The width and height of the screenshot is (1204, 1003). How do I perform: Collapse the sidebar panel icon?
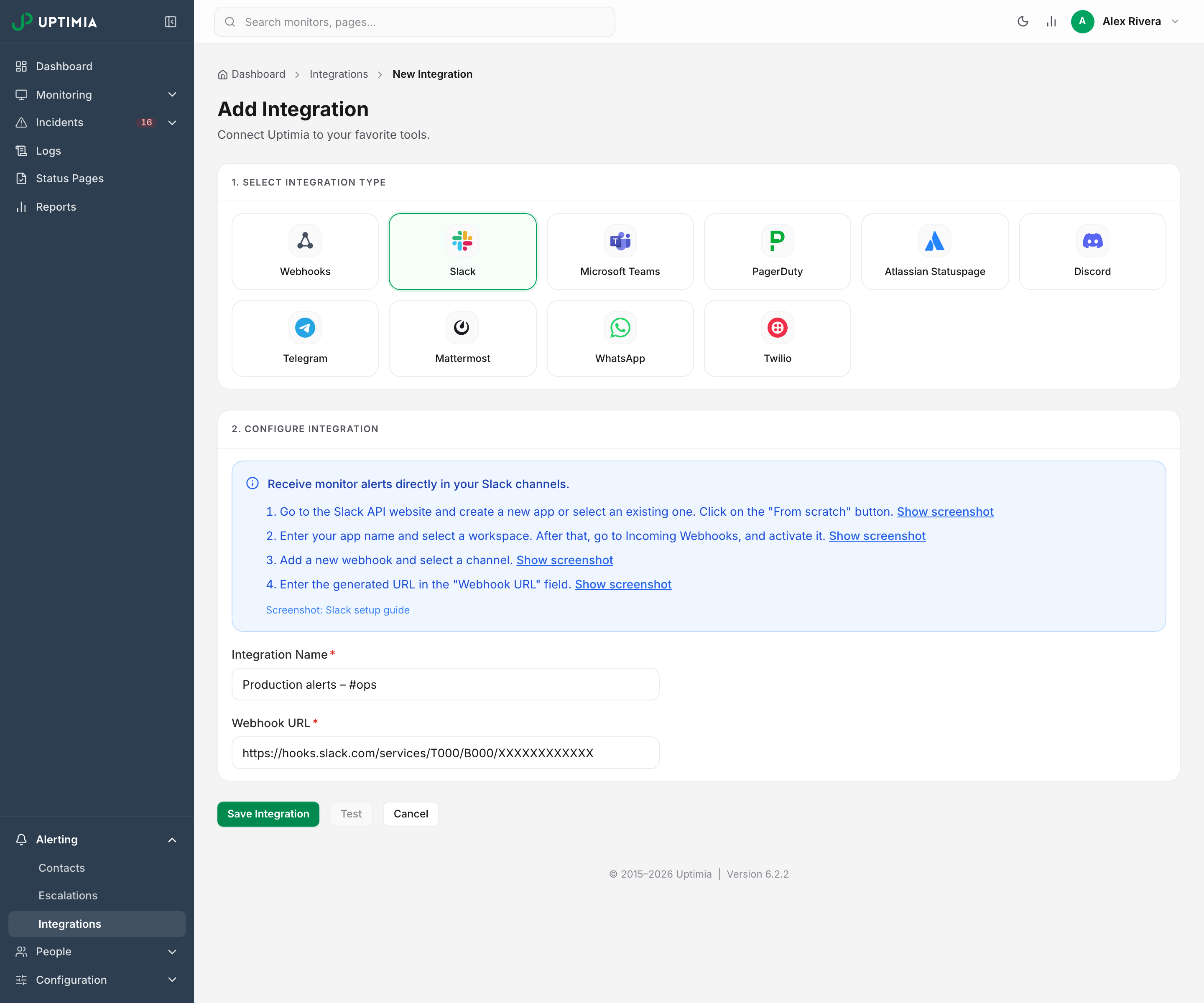click(170, 22)
